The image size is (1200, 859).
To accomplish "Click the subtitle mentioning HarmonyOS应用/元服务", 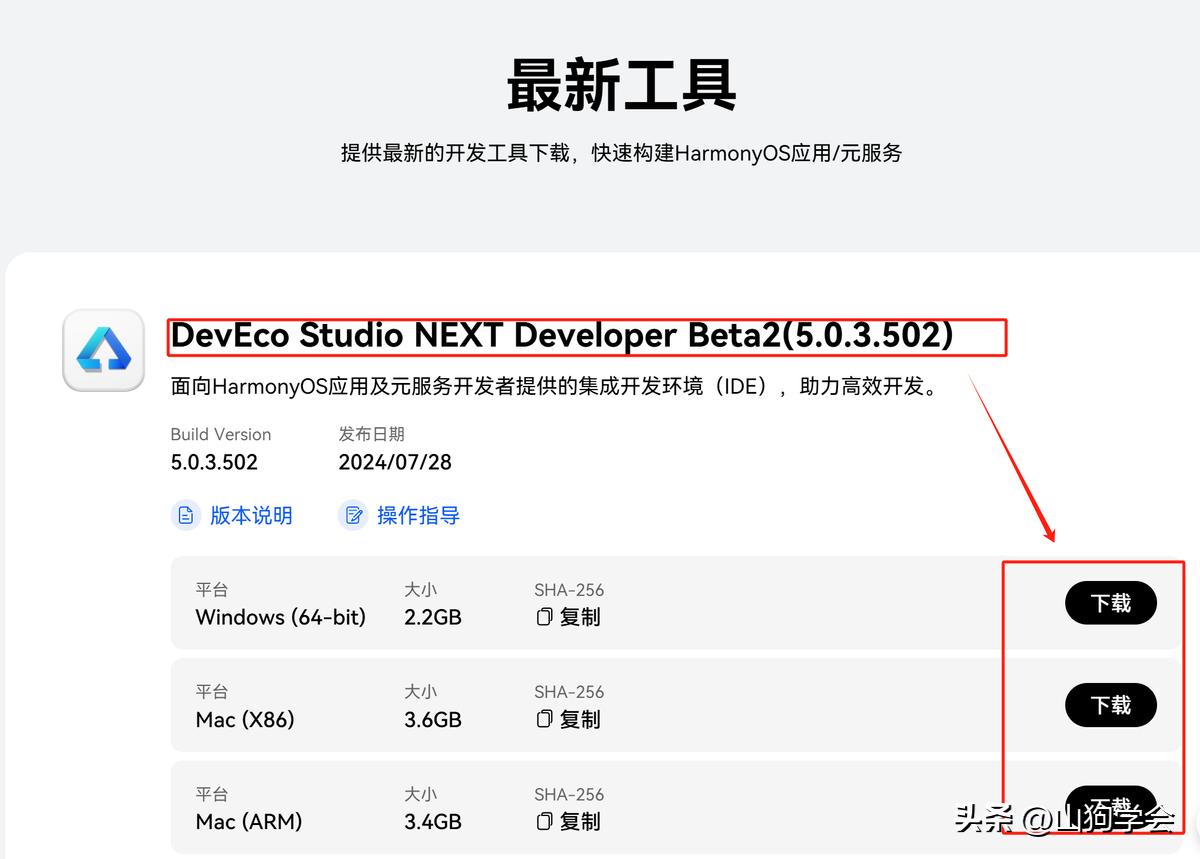I will pos(621,153).
